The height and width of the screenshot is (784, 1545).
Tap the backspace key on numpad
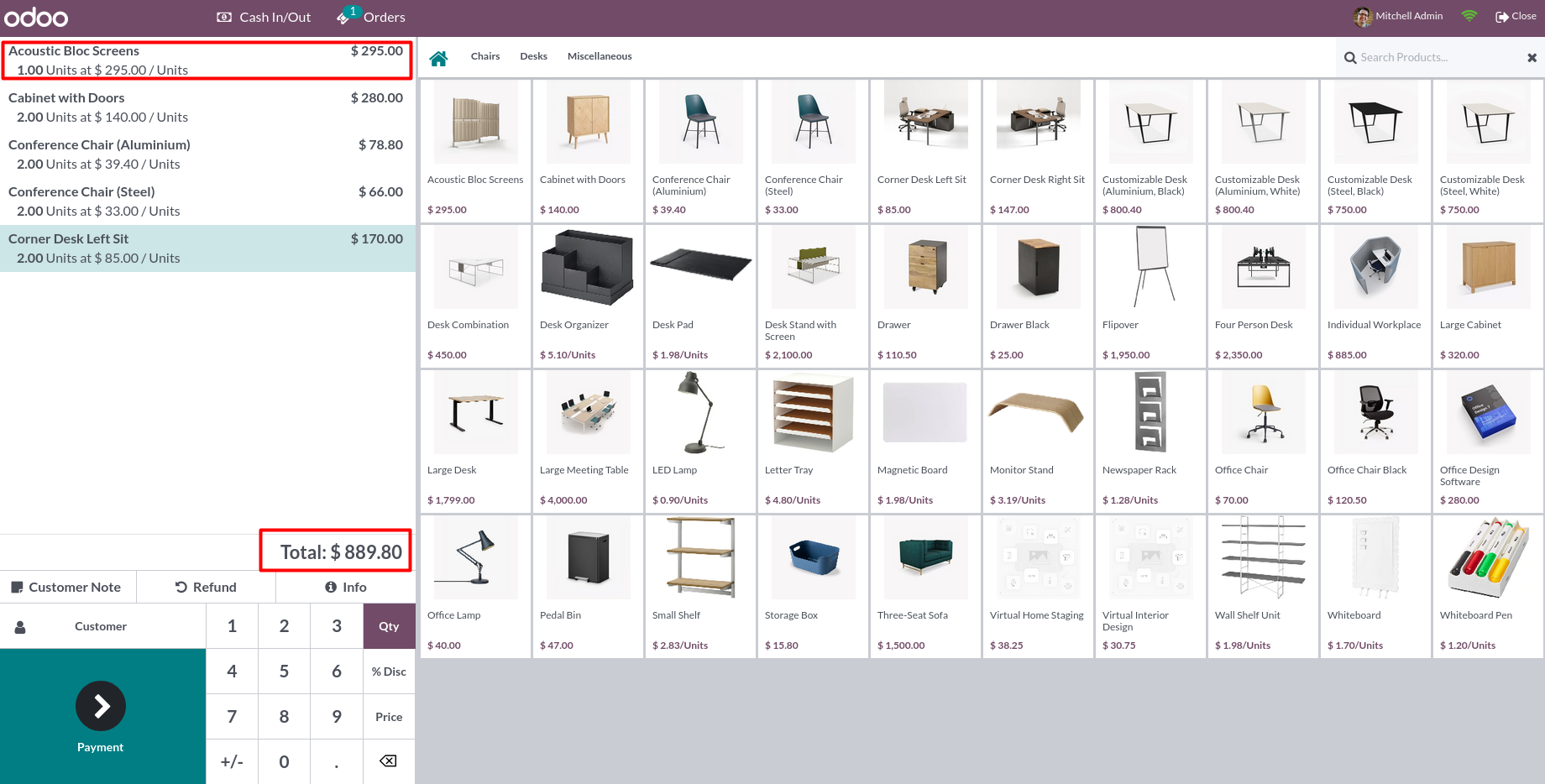tap(389, 761)
